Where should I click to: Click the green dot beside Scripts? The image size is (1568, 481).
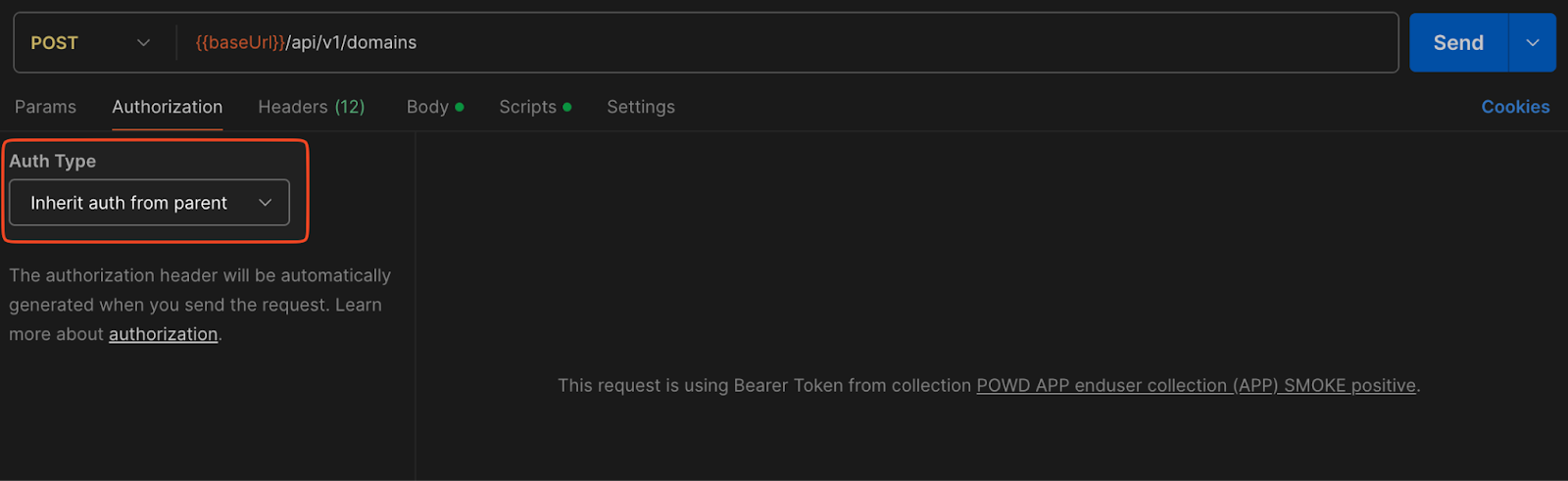click(x=567, y=107)
